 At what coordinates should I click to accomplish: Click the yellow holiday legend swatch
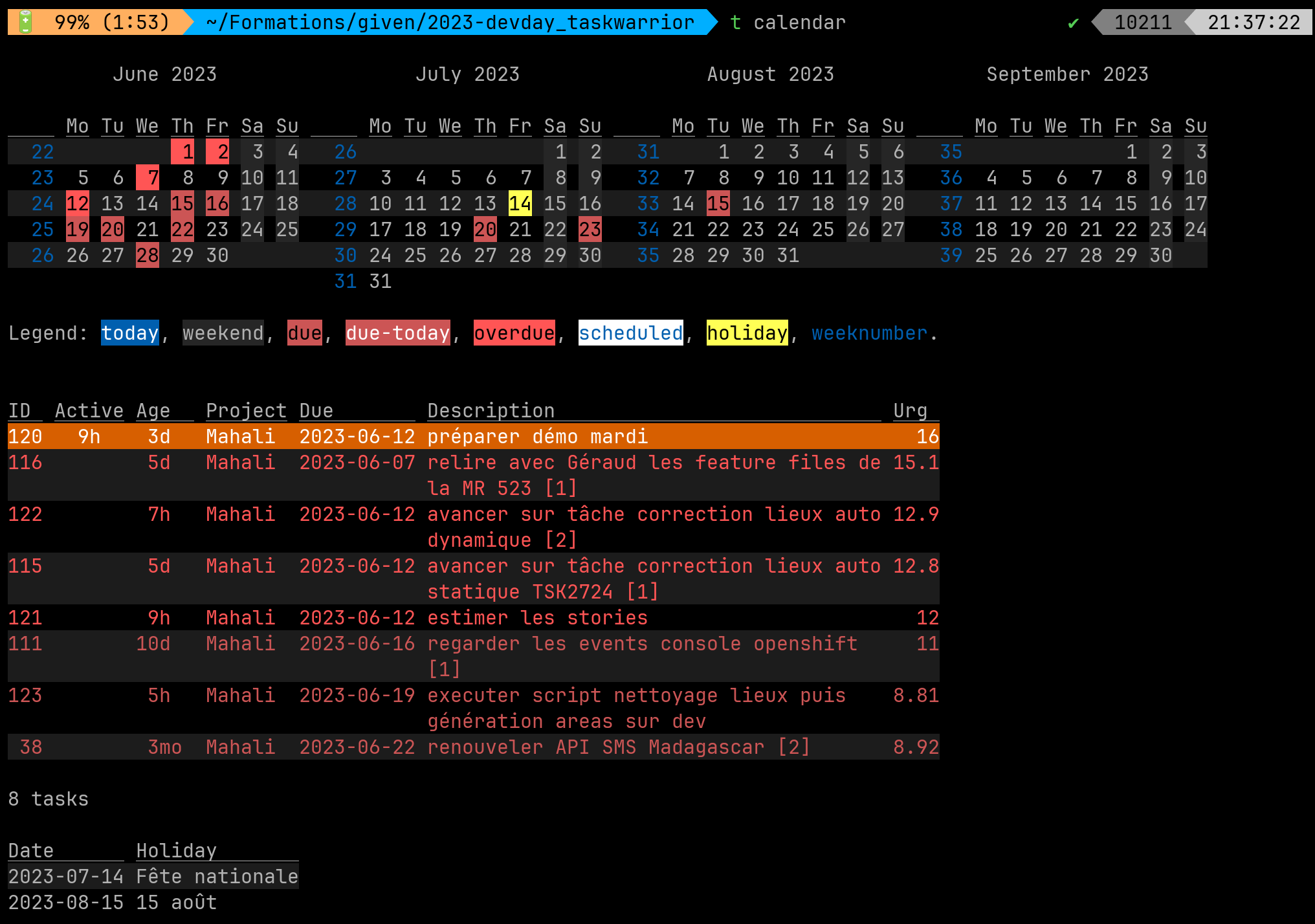coord(747,333)
